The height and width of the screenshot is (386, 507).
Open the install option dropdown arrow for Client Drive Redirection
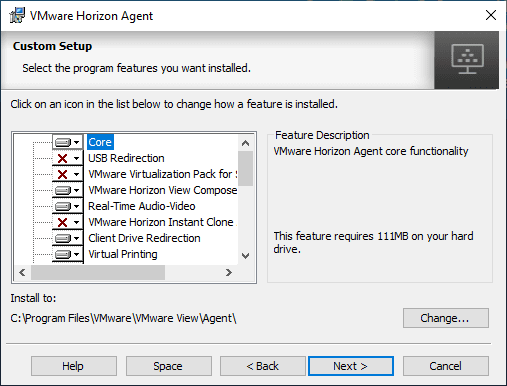77,238
